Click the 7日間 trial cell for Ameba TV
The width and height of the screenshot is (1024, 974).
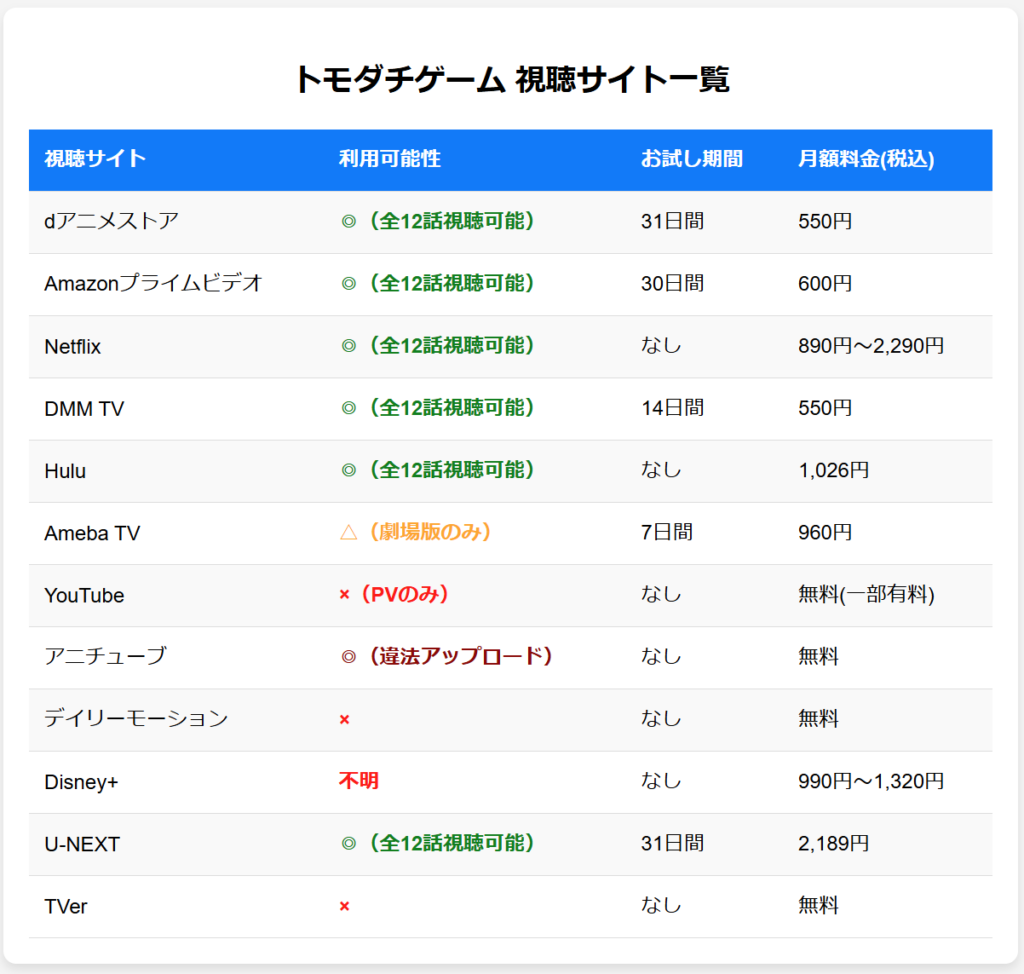coord(667,532)
